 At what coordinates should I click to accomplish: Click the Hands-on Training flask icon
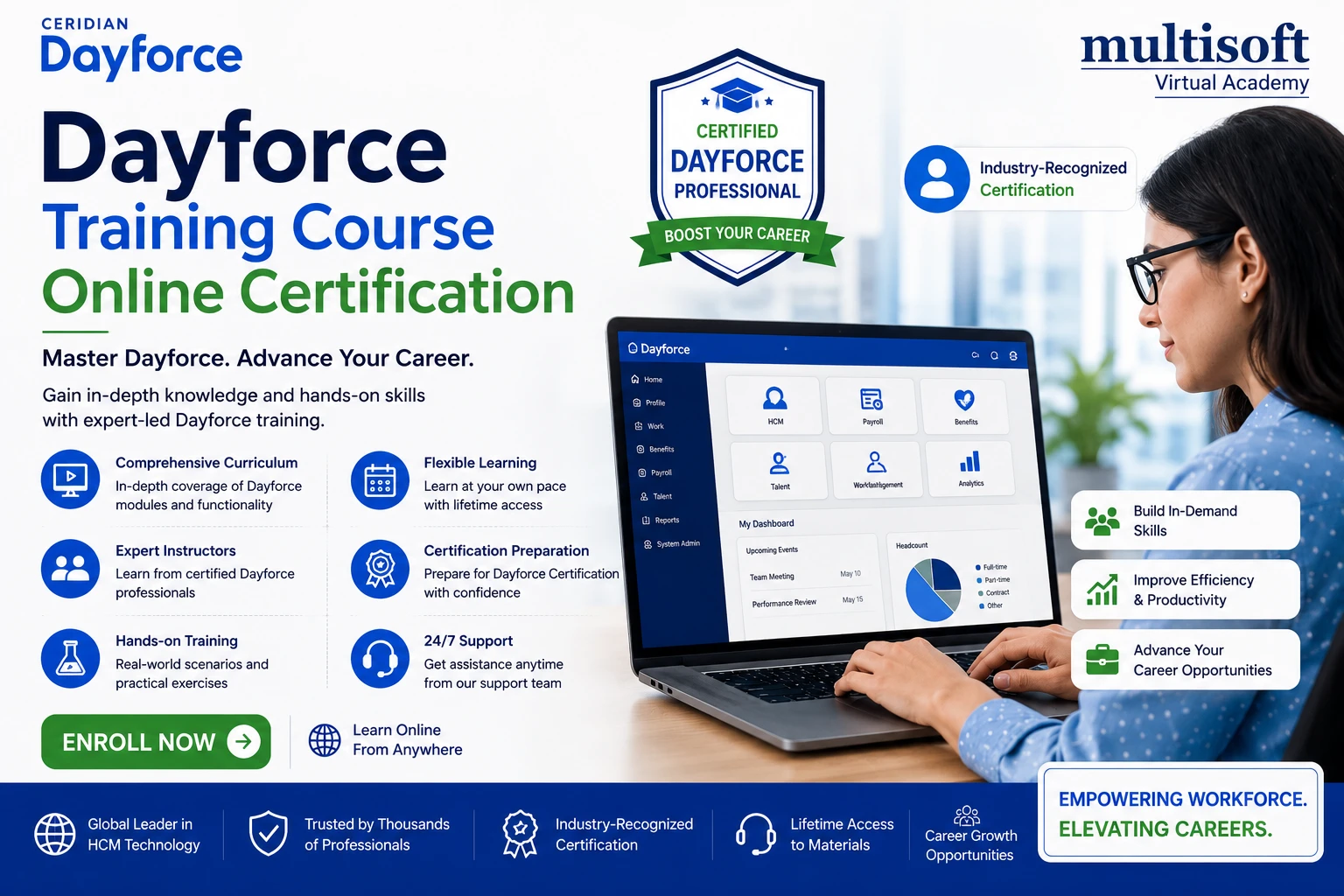tap(70, 658)
